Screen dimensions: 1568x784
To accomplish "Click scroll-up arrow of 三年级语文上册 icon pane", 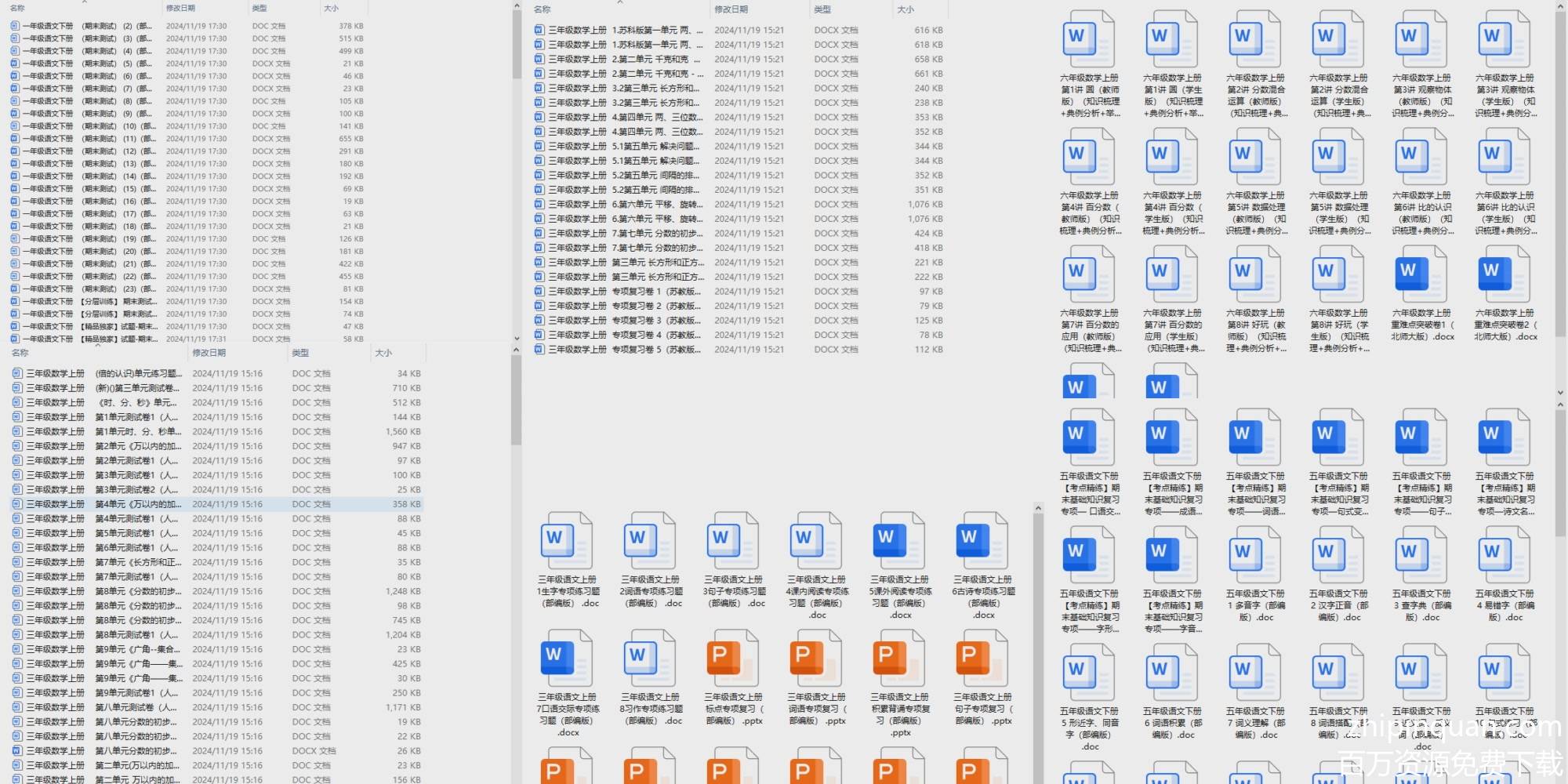I will click(x=1038, y=509).
